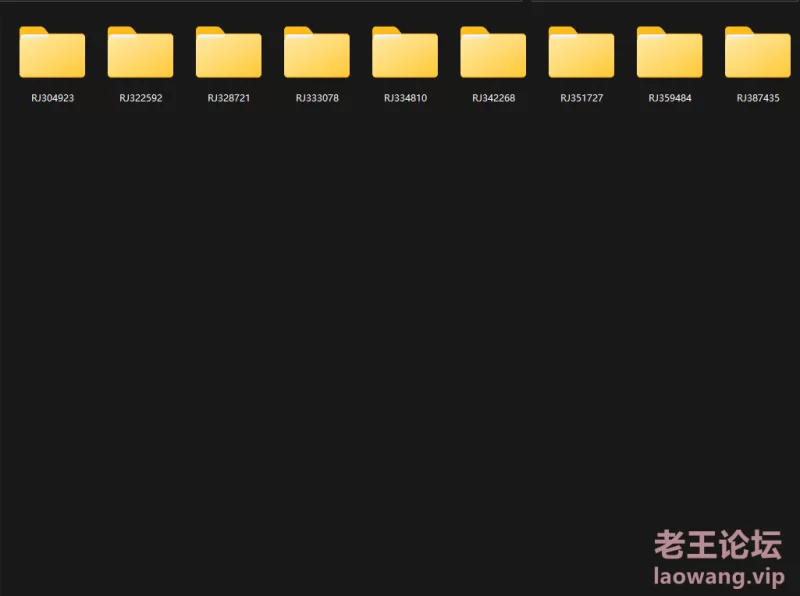The width and height of the screenshot is (800, 596).
Task: Click the file name text RJ342268
Action: pos(494,98)
